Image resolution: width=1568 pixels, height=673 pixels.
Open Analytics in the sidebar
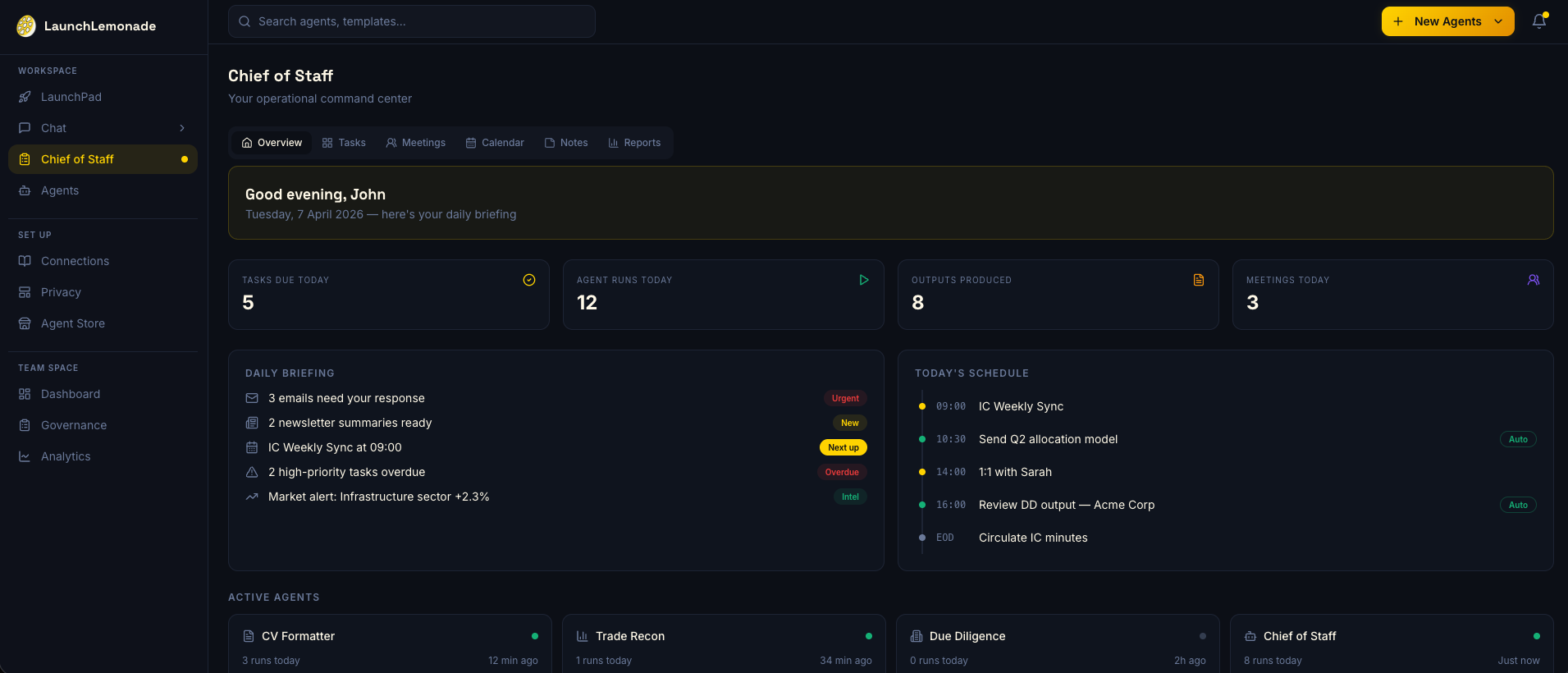66,456
